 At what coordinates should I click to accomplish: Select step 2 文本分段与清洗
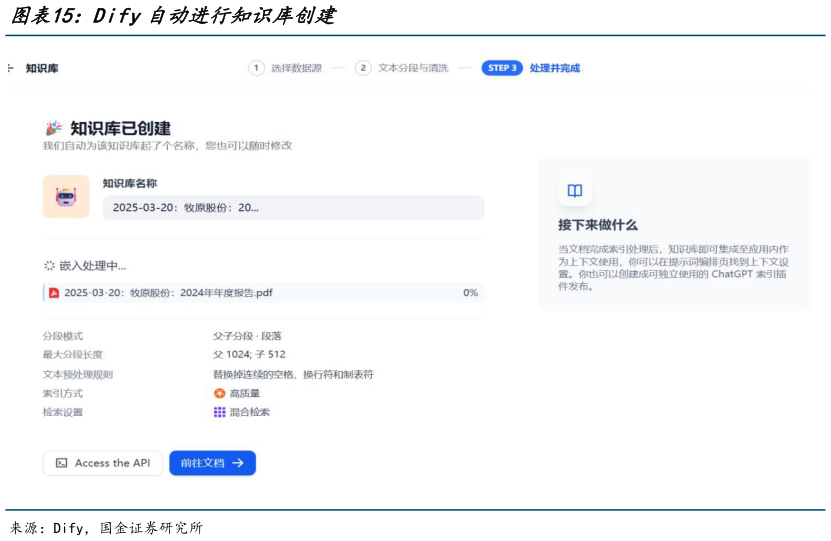tap(402, 68)
